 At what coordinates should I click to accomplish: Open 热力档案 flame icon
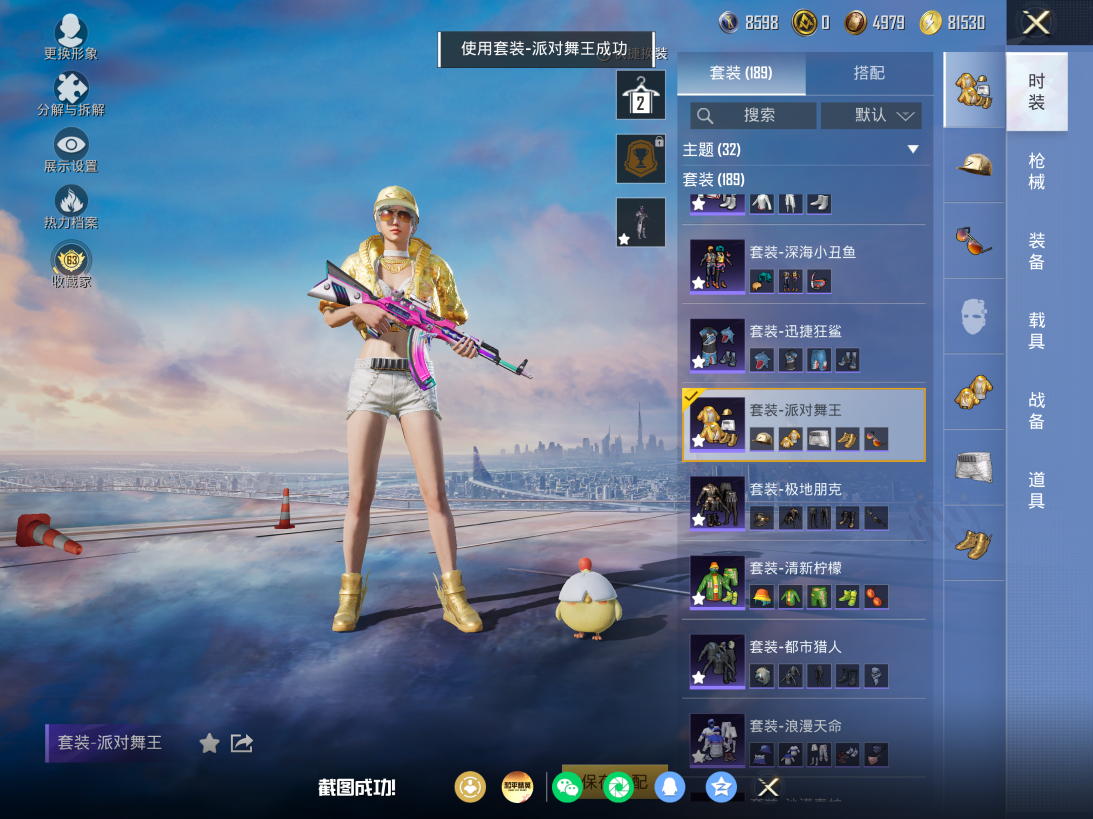pos(70,207)
